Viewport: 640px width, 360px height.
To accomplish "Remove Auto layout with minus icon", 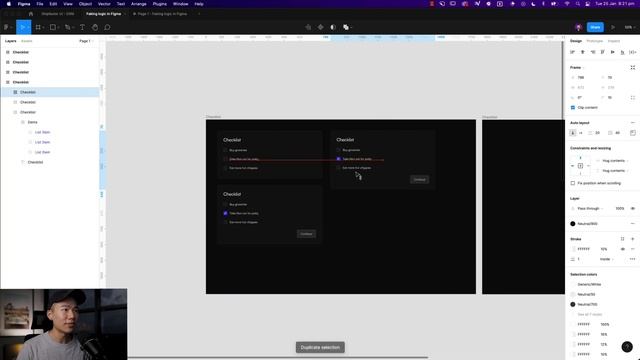I will click(x=633, y=123).
